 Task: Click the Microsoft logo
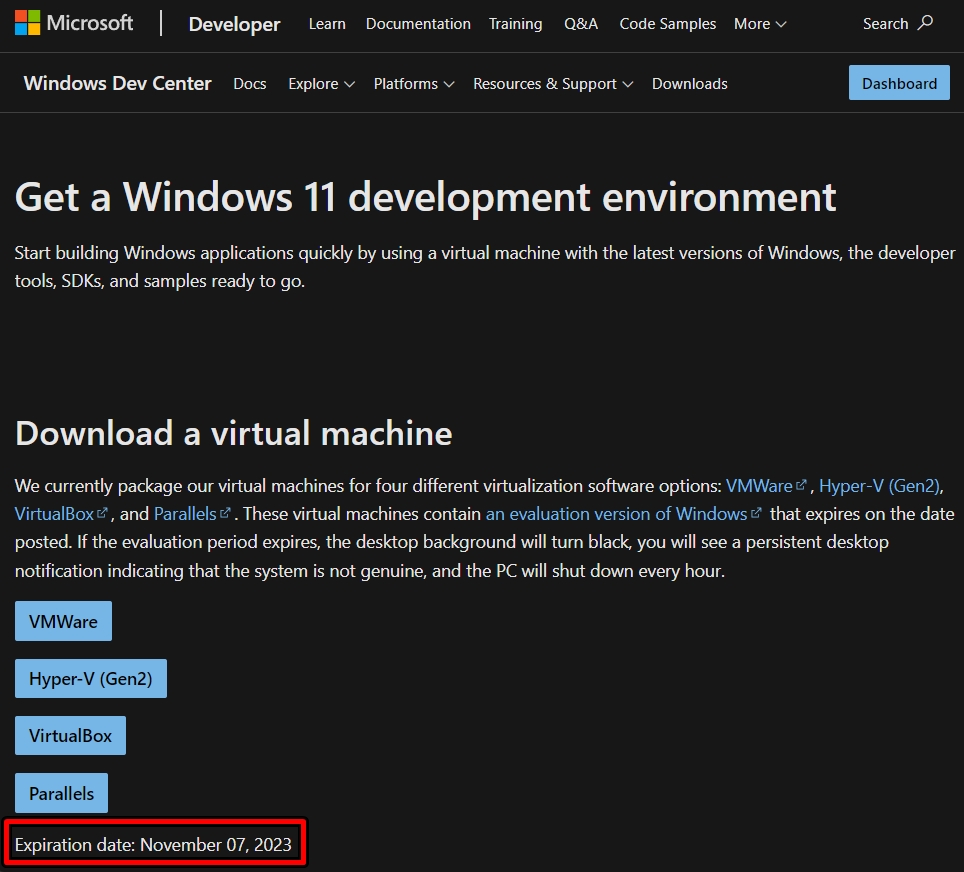point(74,23)
